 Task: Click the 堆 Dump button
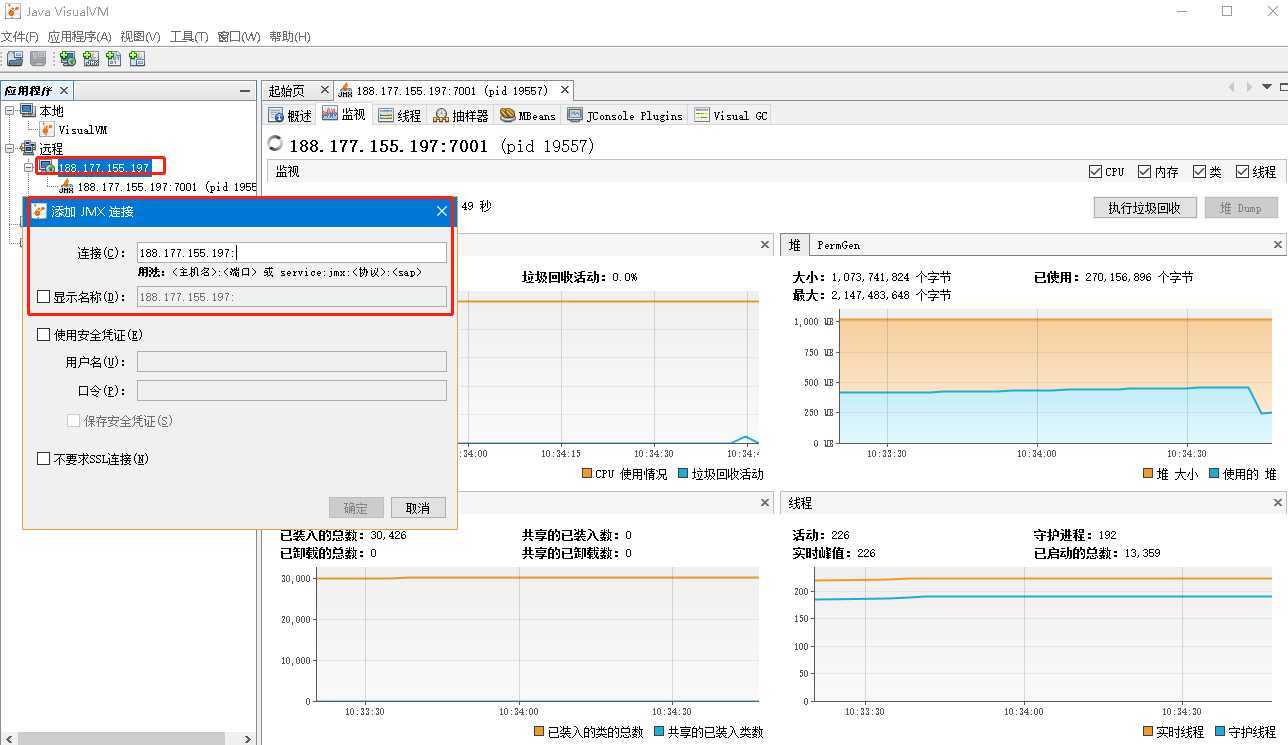(1241, 208)
